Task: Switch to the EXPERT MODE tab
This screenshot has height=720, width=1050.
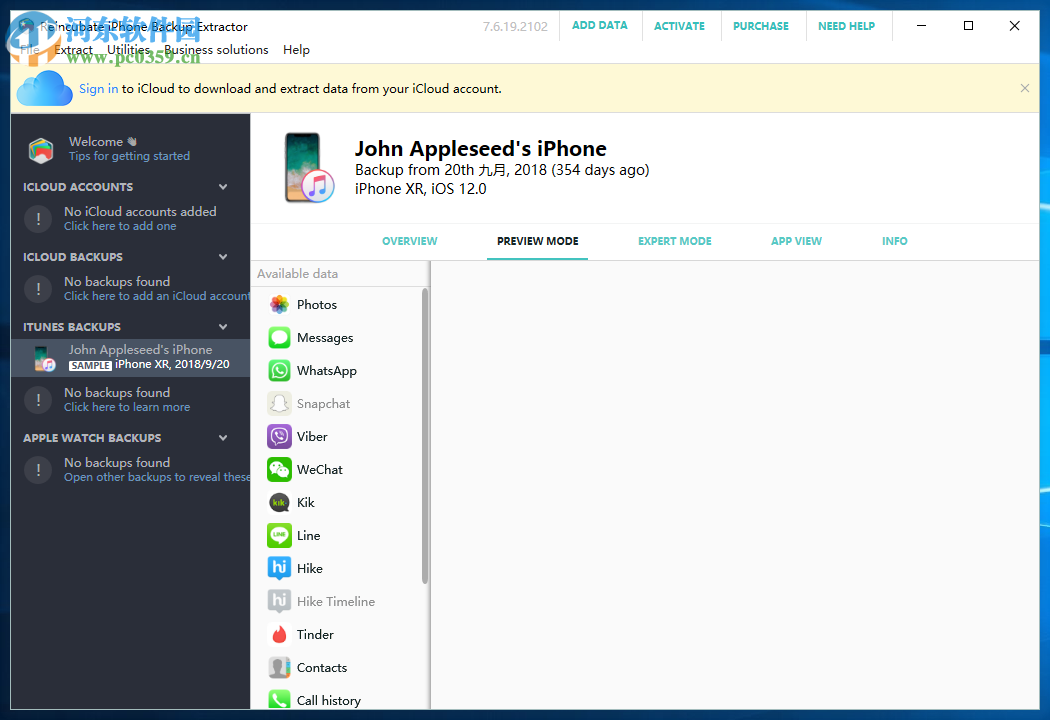Action: pyautogui.click(x=675, y=241)
